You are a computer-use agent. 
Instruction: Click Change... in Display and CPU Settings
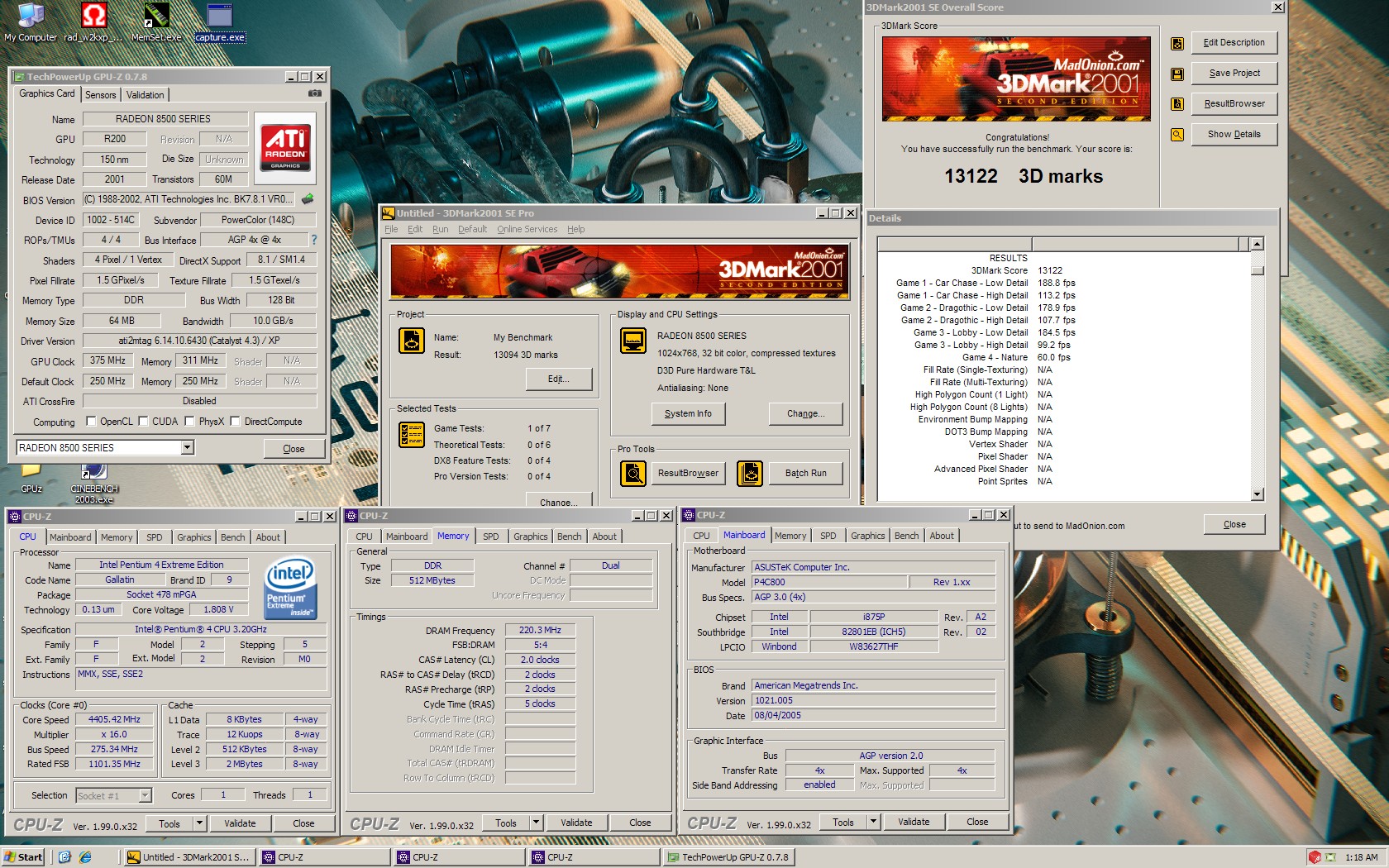click(x=806, y=414)
